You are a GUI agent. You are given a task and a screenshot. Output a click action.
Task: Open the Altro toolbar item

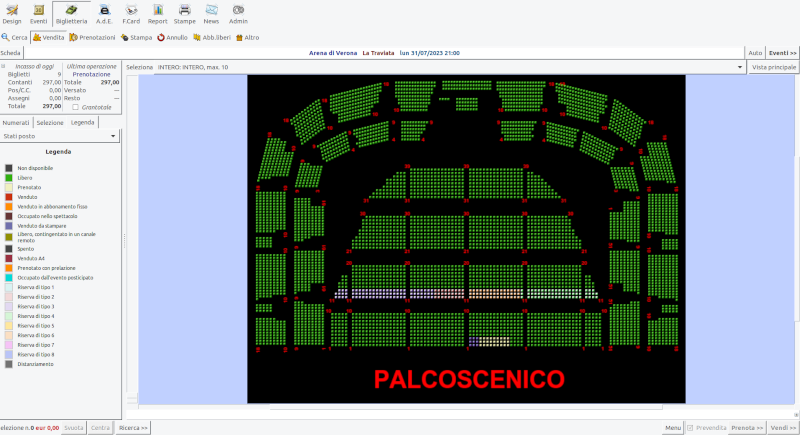[x=247, y=37]
